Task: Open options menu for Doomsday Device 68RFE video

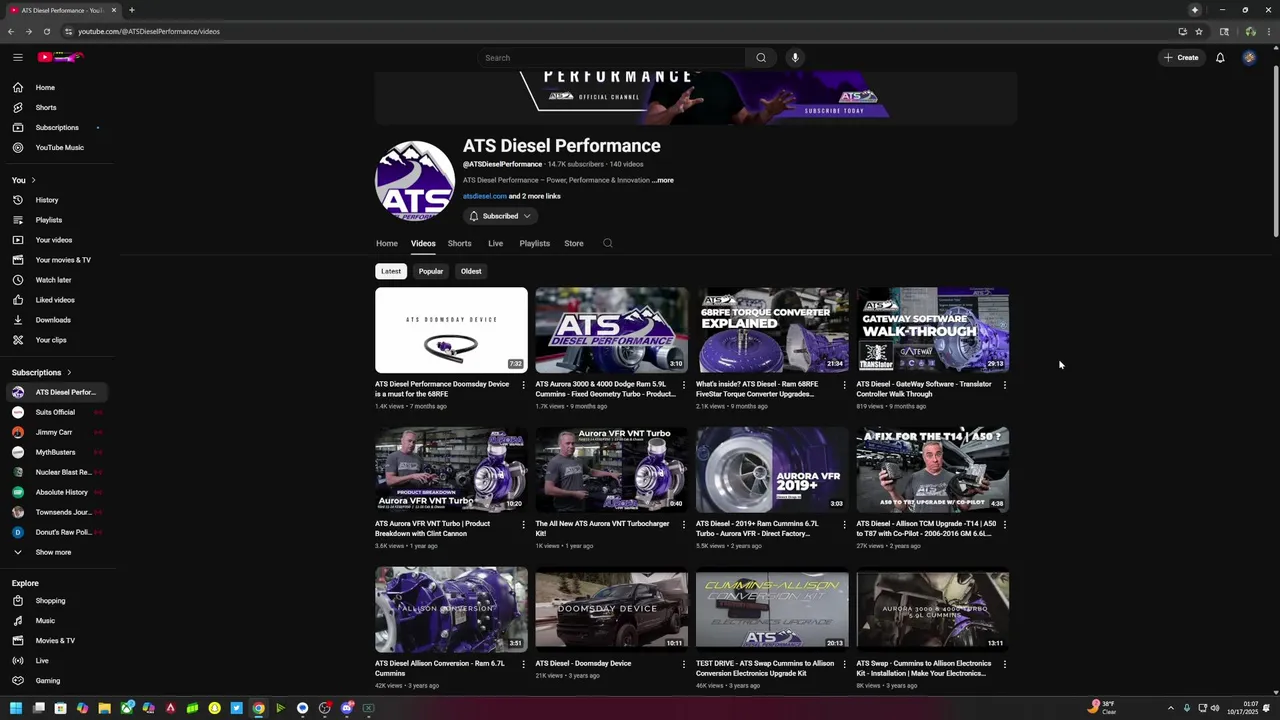Action: [523, 385]
